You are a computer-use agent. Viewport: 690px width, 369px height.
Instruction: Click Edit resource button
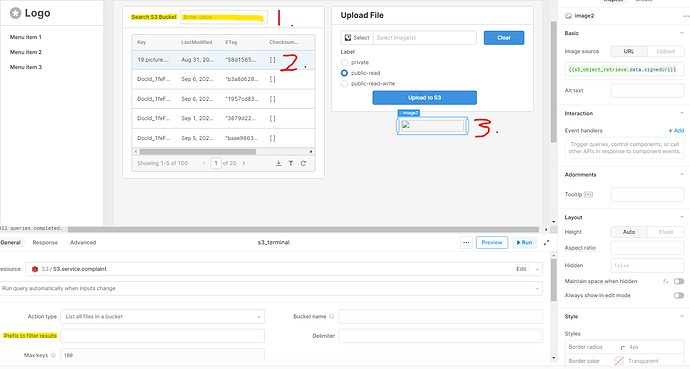pos(521,269)
